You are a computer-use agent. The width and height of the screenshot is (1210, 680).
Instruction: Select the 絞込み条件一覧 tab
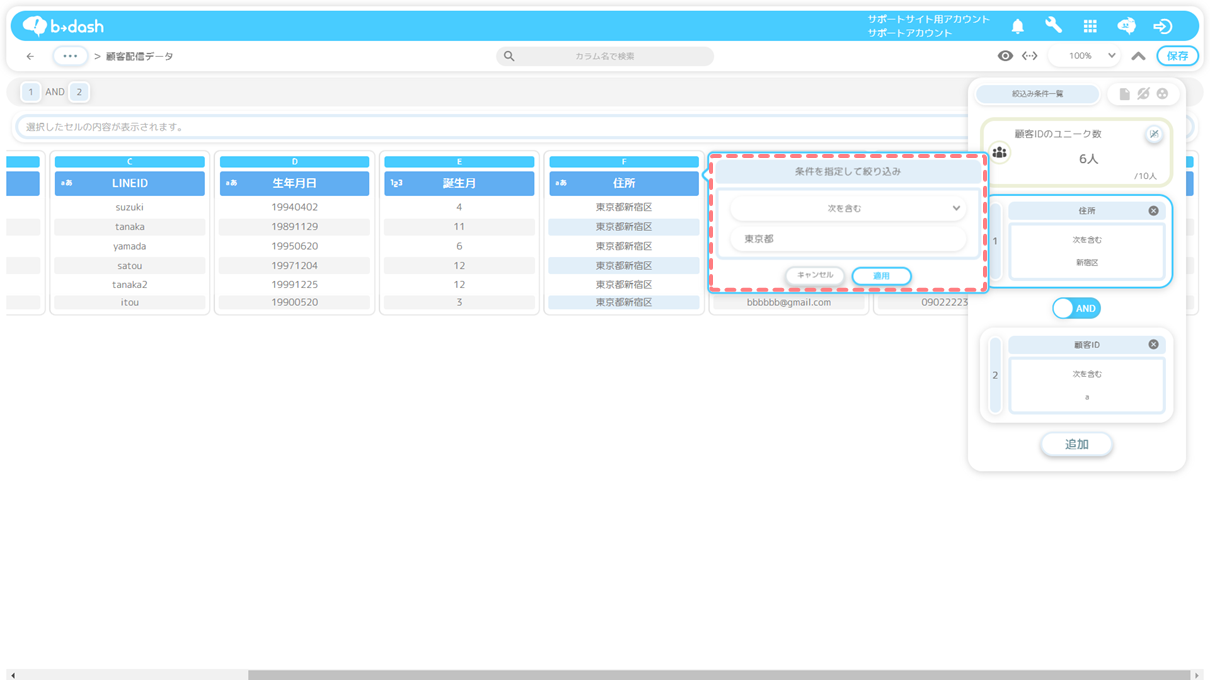coord(1037,94)
